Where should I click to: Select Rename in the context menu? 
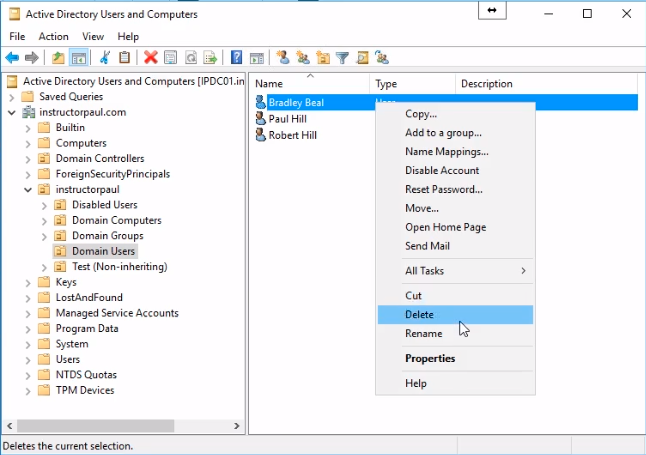pyautogui.click(x=455, y=333)
